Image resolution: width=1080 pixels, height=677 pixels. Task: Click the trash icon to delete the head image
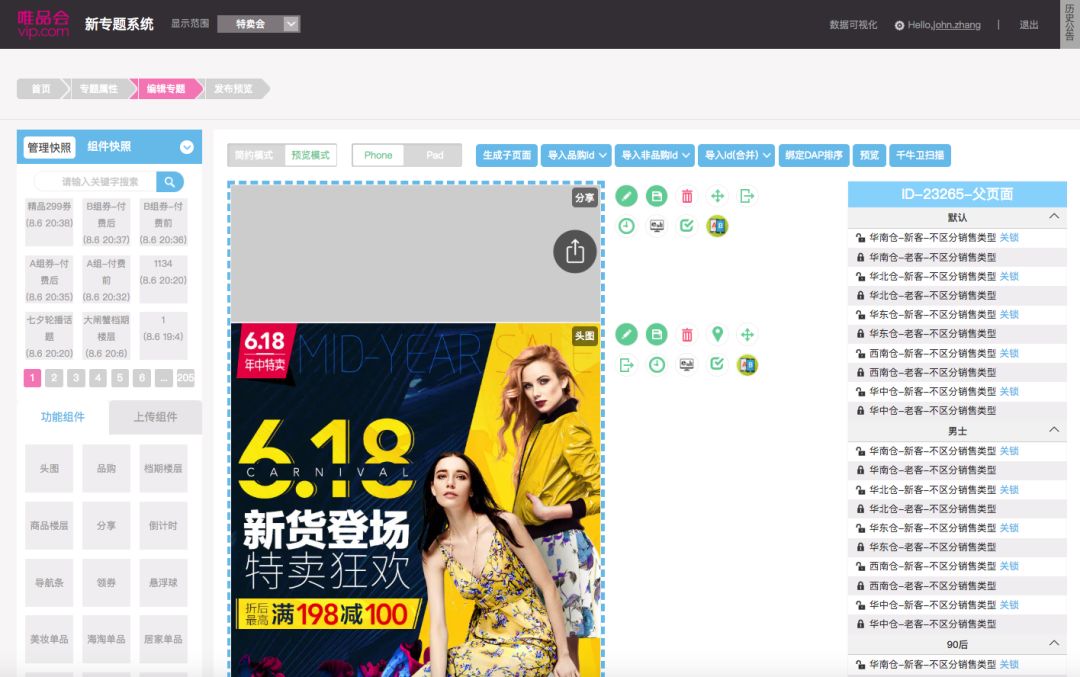[687, 336]
